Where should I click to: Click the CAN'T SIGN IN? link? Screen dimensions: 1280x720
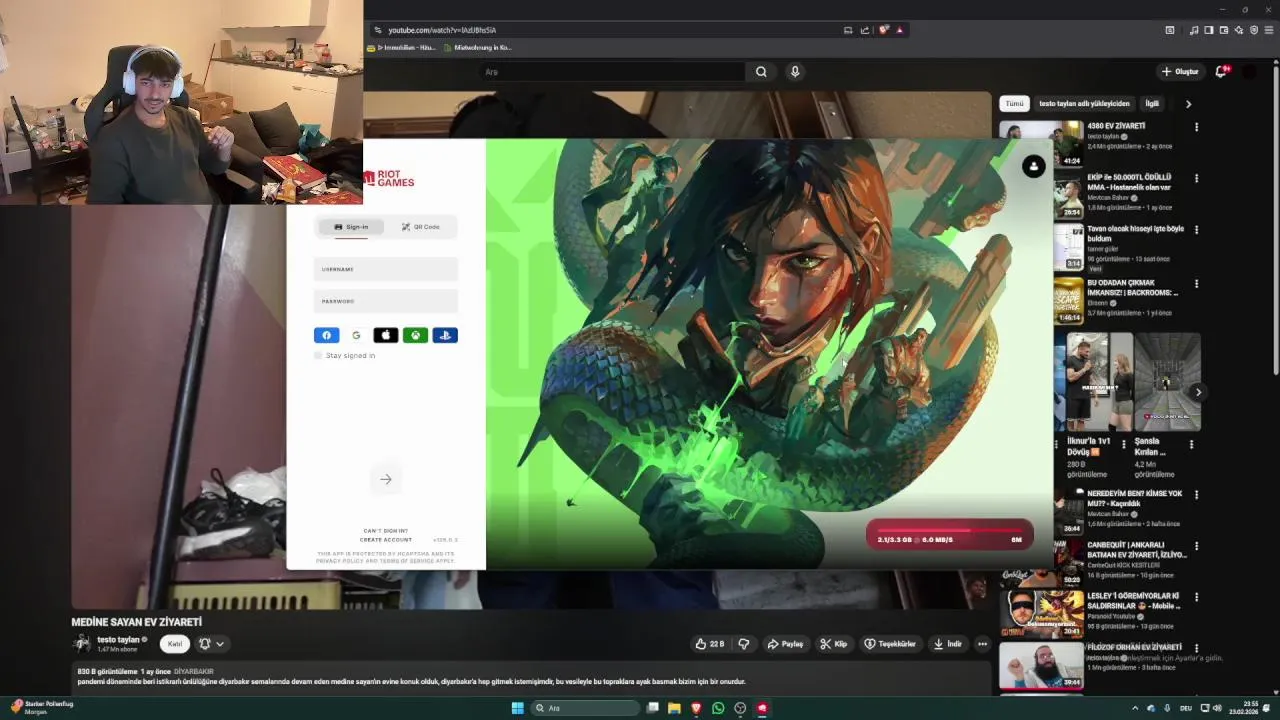386,531
